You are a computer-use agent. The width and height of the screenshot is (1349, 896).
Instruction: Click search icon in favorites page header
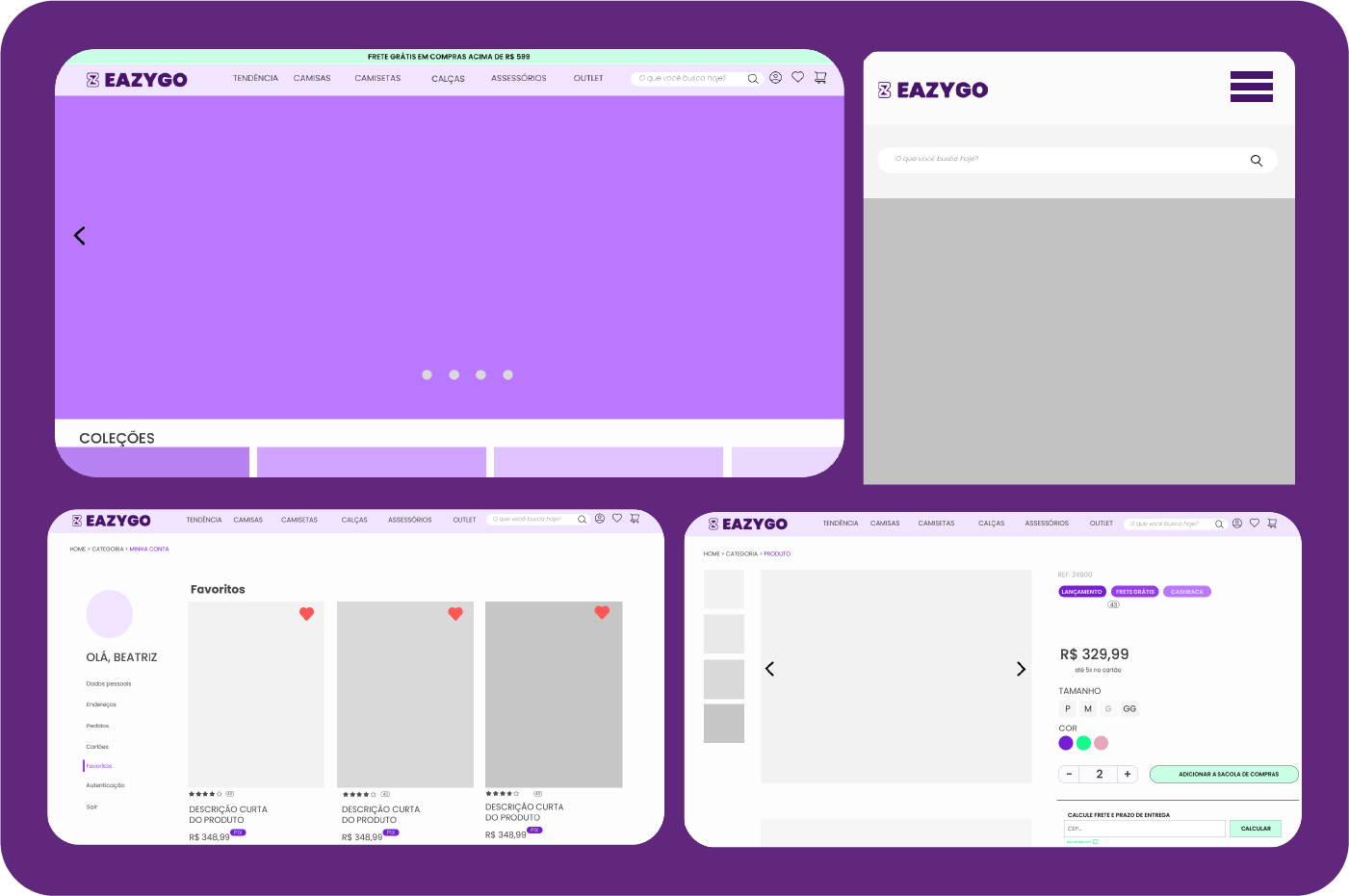coord(582,520)
